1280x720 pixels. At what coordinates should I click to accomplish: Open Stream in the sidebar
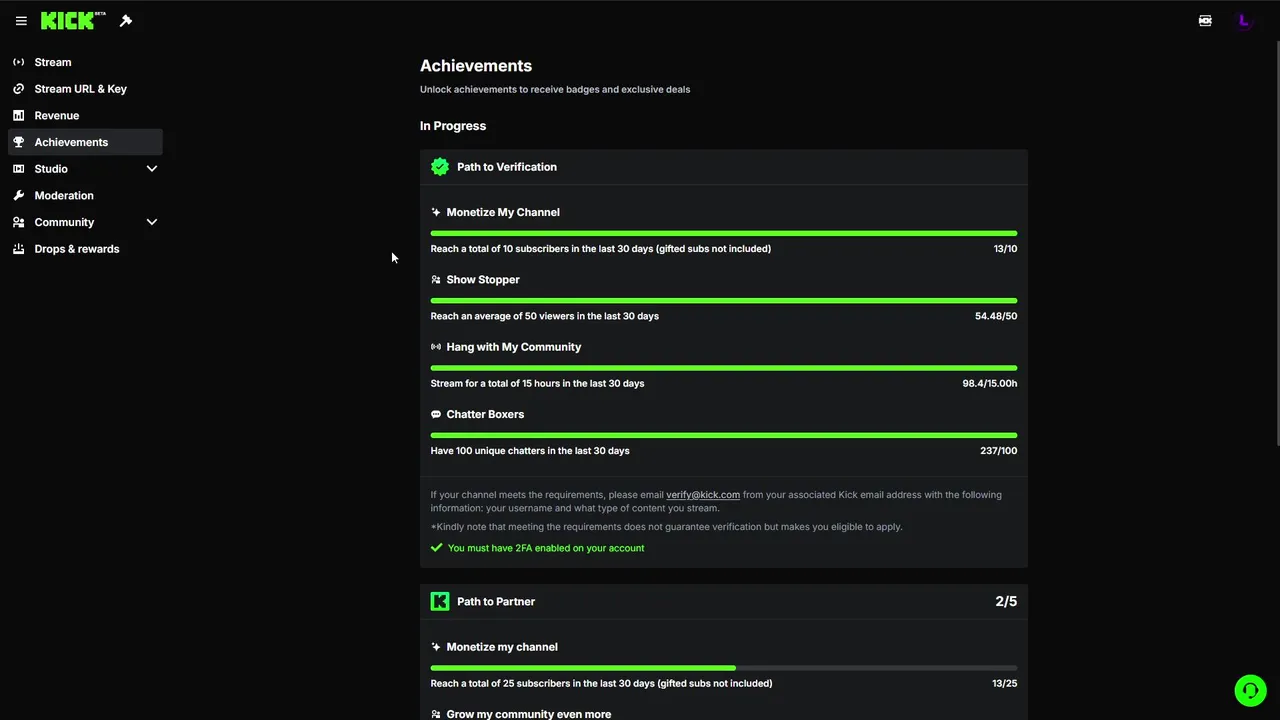[x=52, y=62]
